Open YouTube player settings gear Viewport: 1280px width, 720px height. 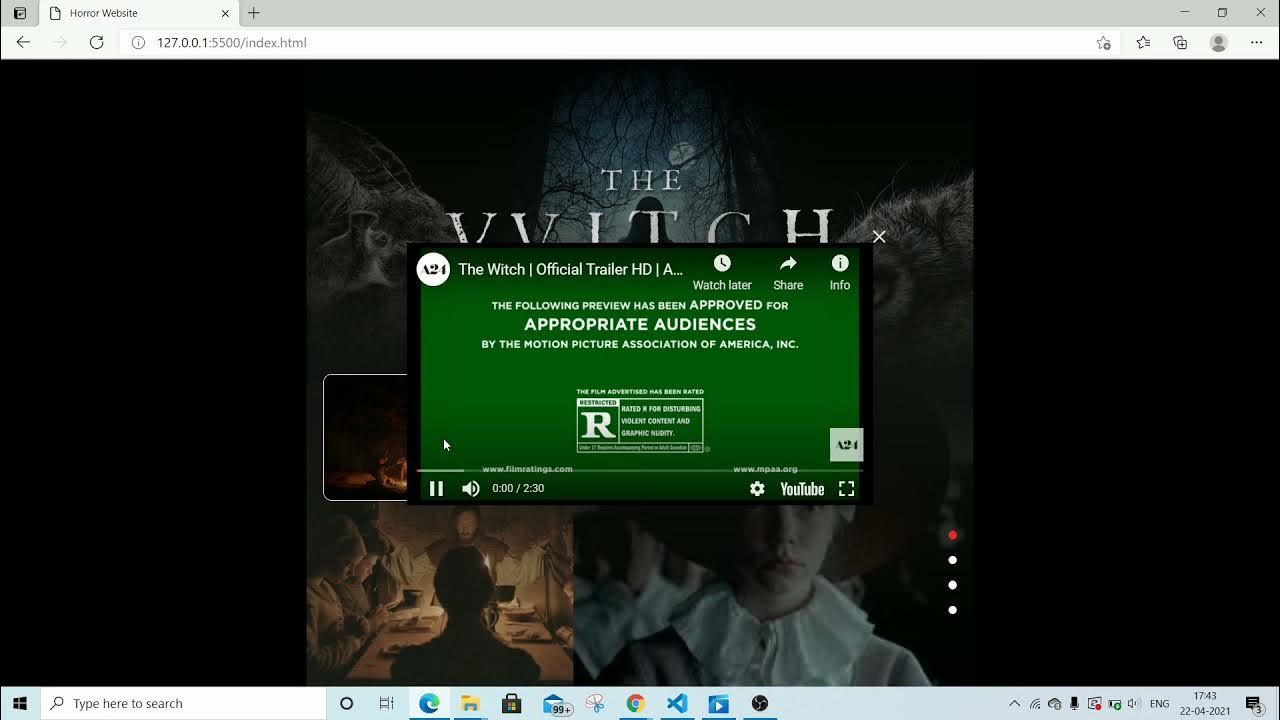[x=757, y=488]
